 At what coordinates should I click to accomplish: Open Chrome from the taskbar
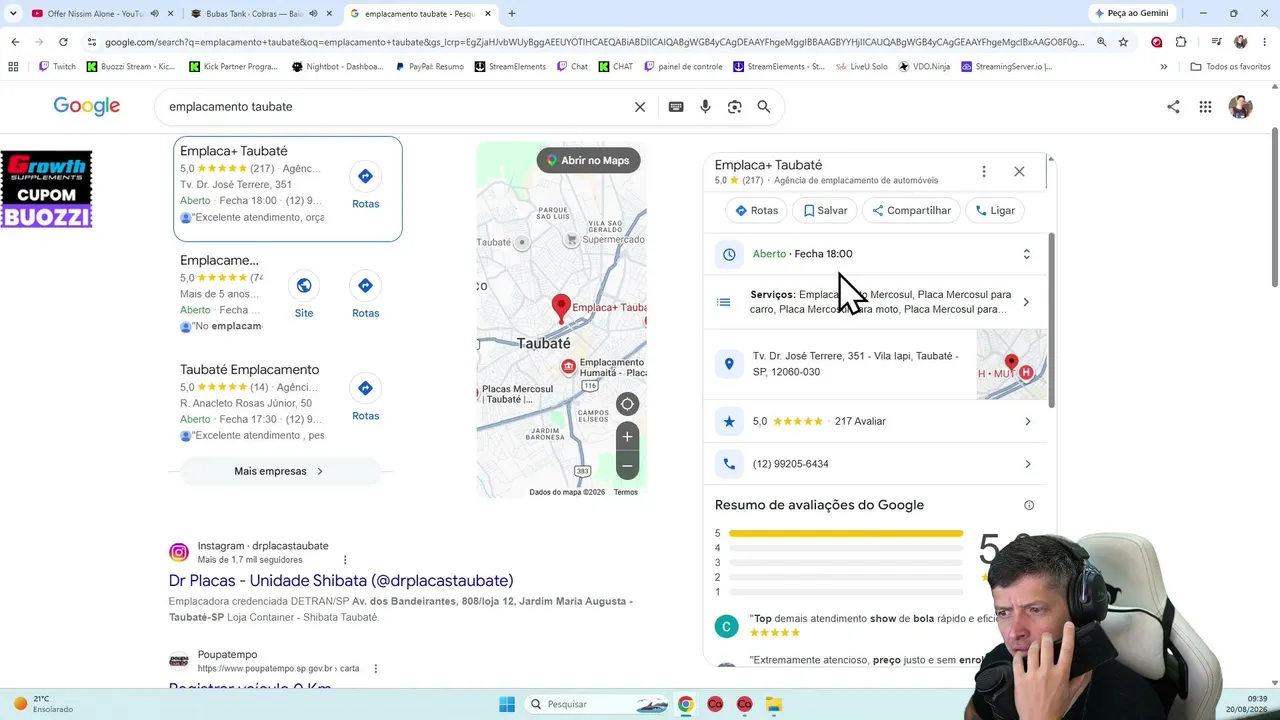click(x=685, y=704)
